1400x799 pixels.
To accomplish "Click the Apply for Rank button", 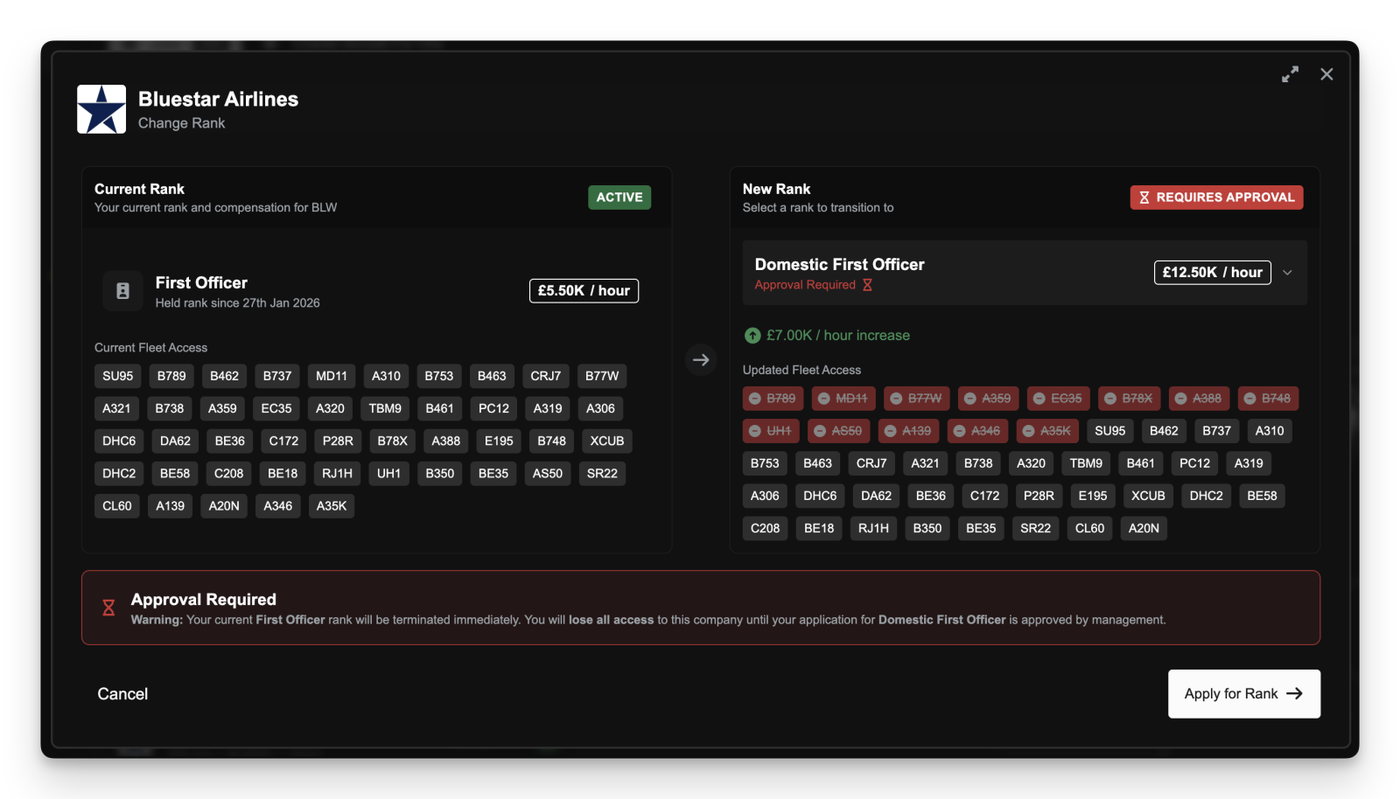I will click(x=1243, y=694).
